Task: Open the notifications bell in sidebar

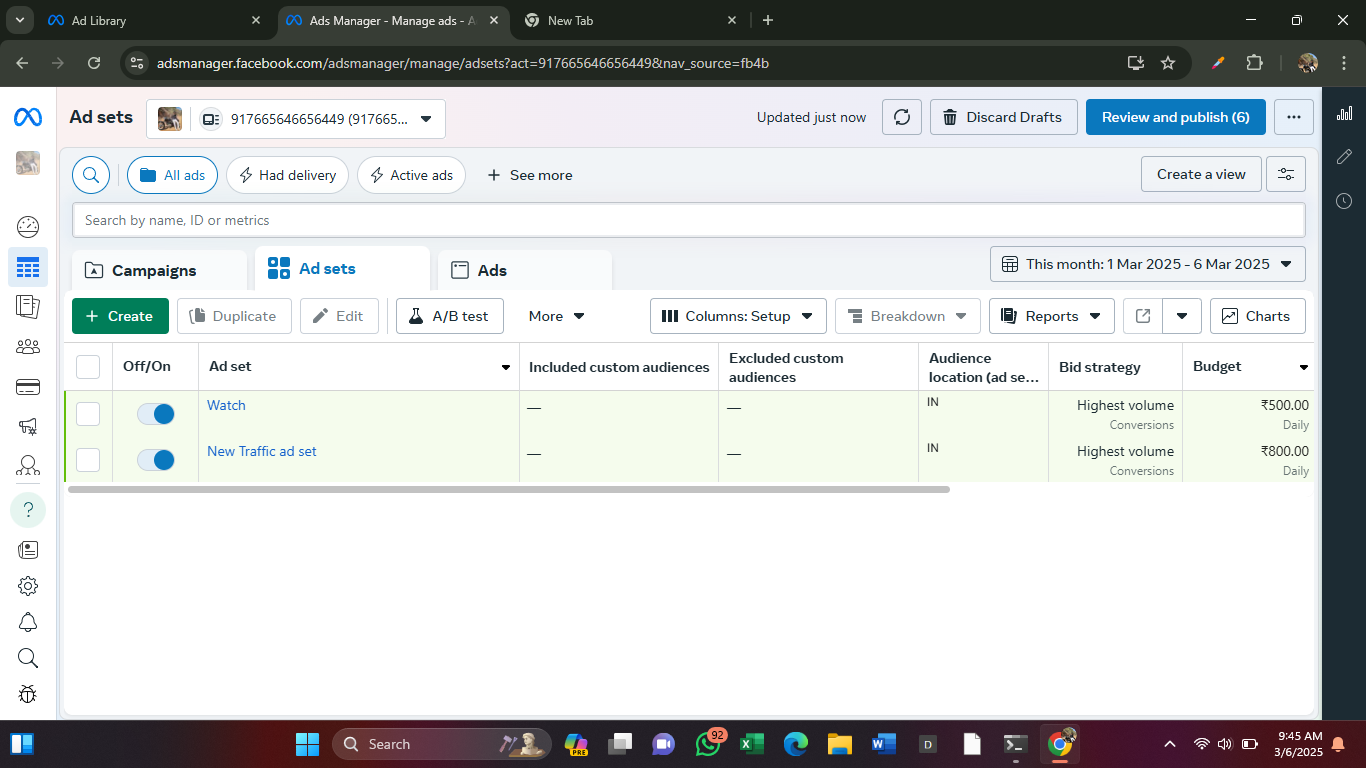Action: pos(28,622)
